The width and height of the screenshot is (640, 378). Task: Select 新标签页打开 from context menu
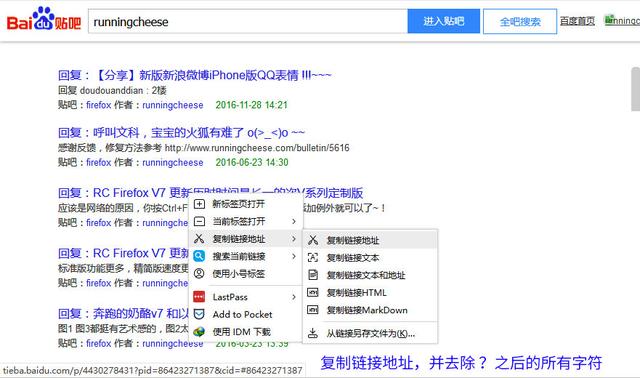pos(245,204)
